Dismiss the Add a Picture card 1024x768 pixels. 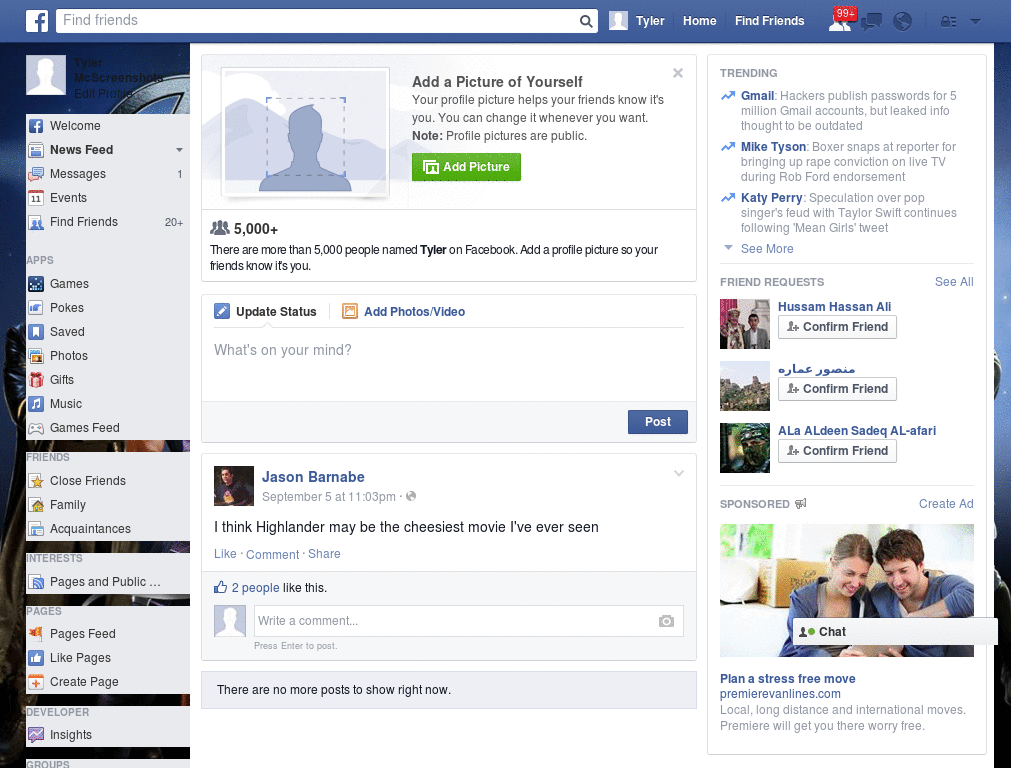click(678, 73)
